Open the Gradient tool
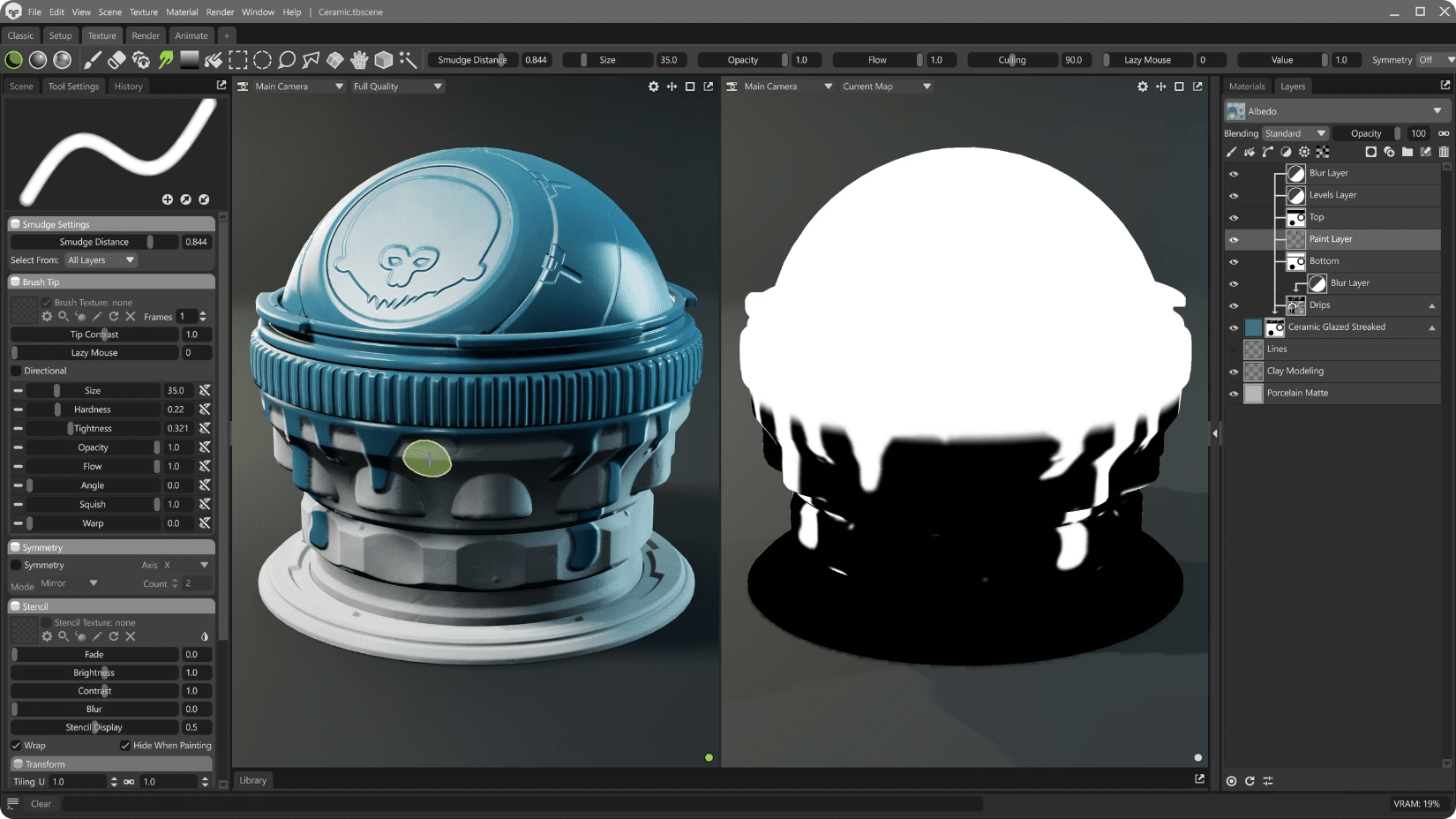 [x=190, y=59]
